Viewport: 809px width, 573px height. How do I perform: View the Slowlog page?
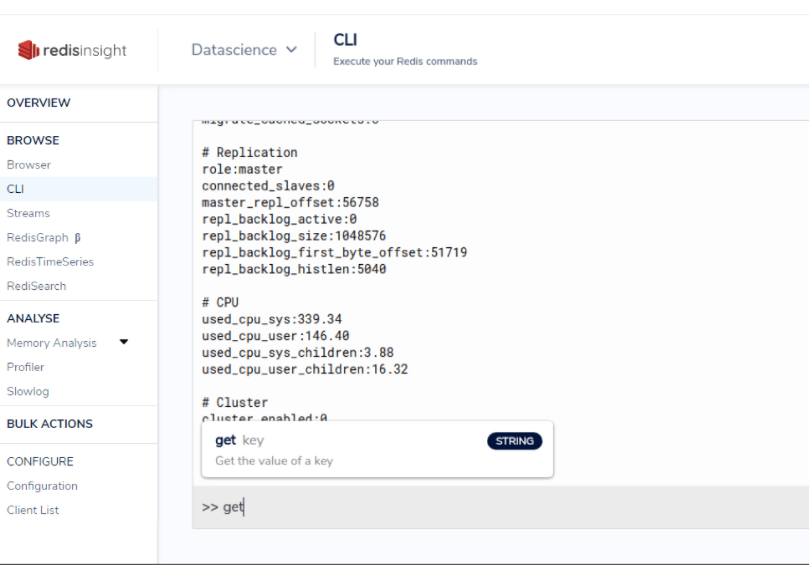tap(28, 391)
